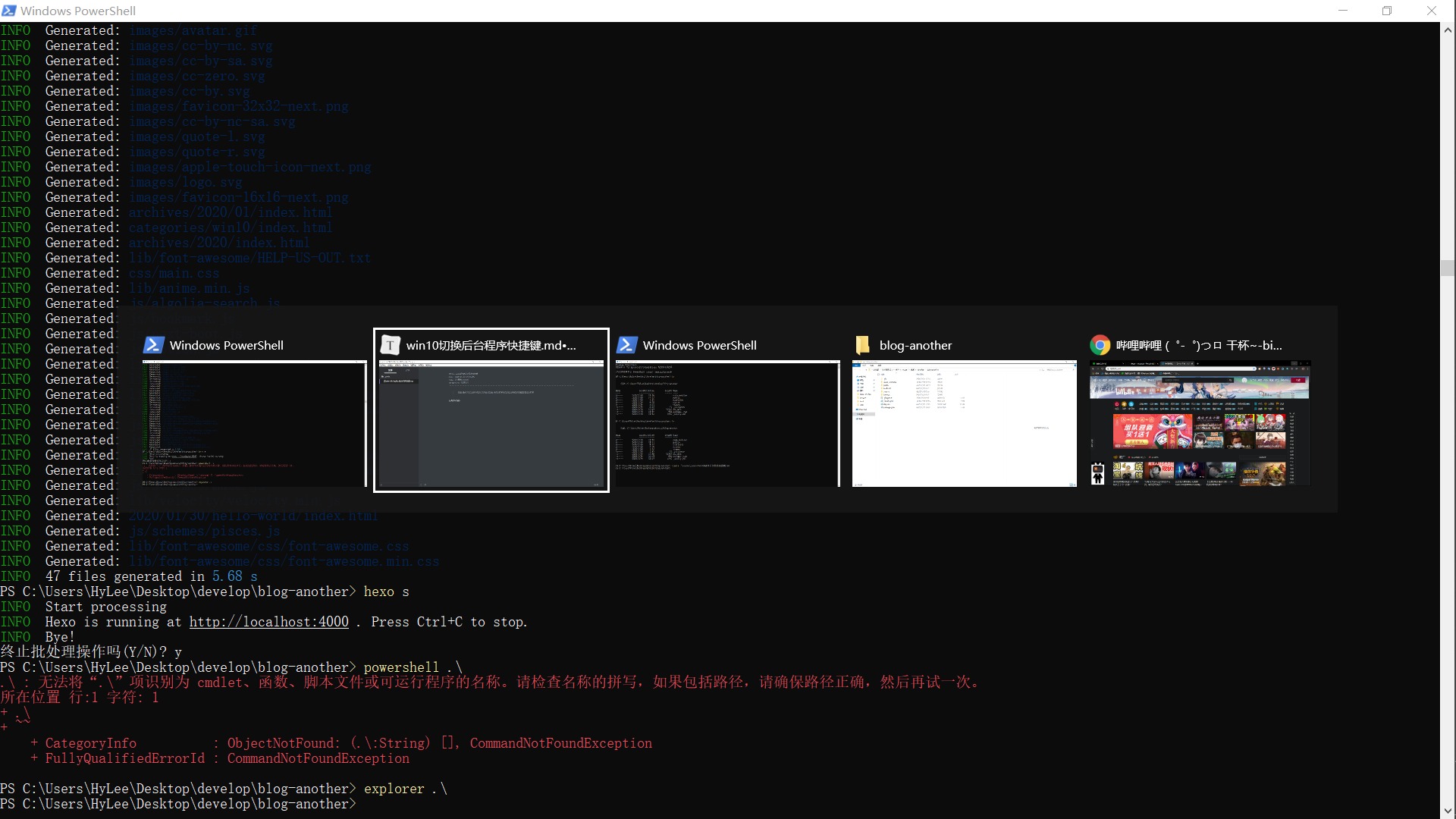Image resolution: width=1456 pixels, height=819 pixels.
Task: Click the win10切换后台程序快捷键.md title text
Action: (491, 345)
